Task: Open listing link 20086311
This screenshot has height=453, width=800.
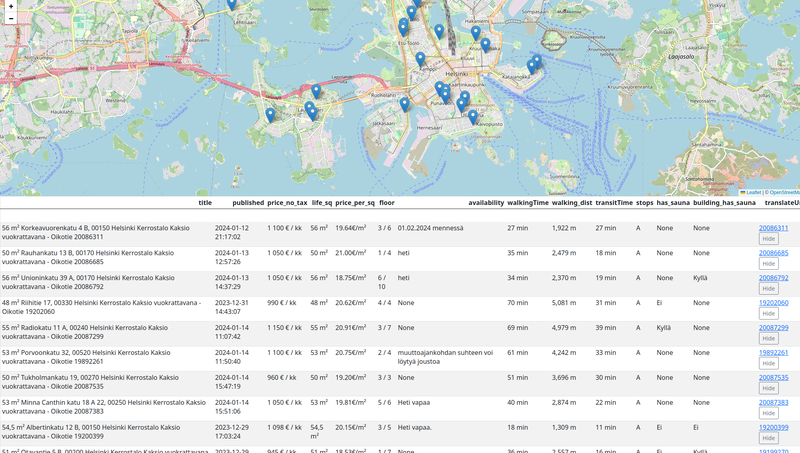Action: 773,228
